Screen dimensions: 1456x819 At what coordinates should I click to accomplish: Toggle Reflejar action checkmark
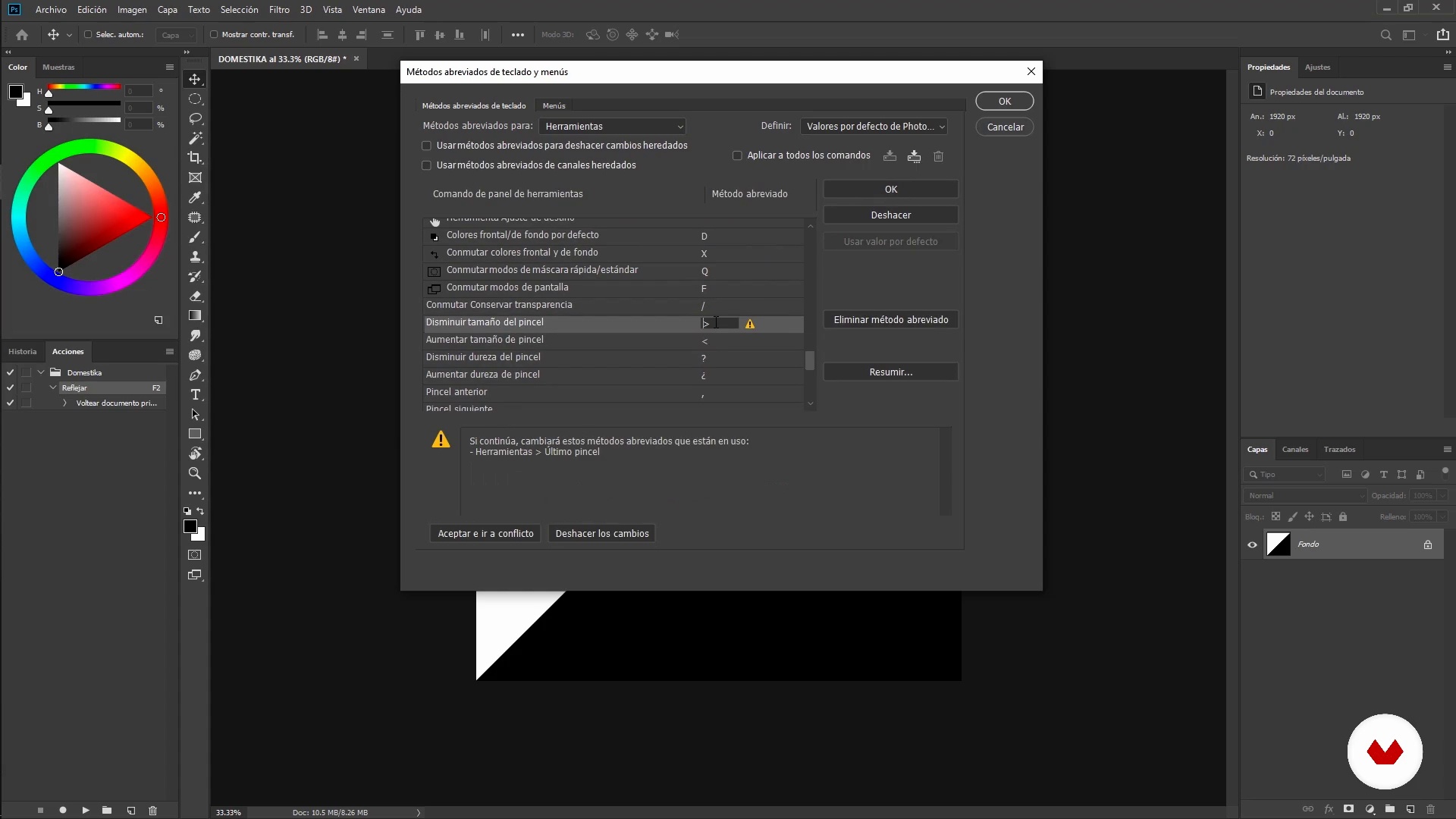click(x=10, y=388)
